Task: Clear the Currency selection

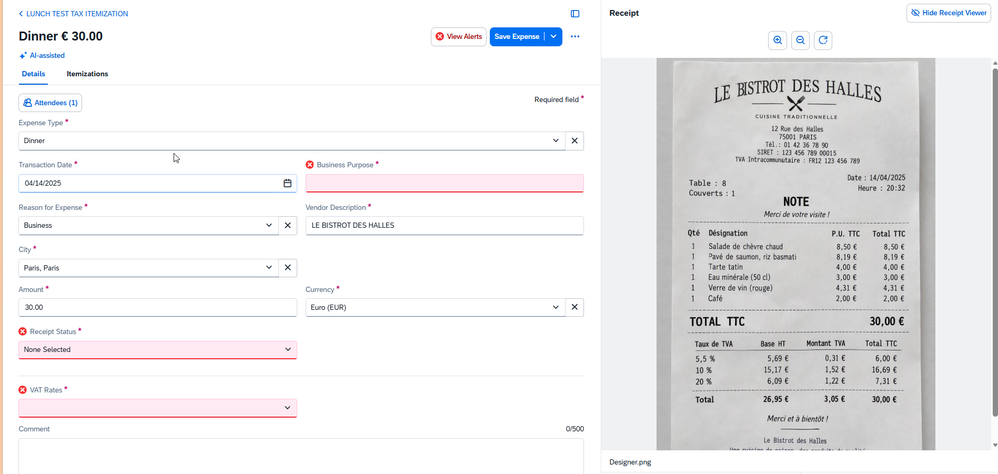Action: [574, 307]
